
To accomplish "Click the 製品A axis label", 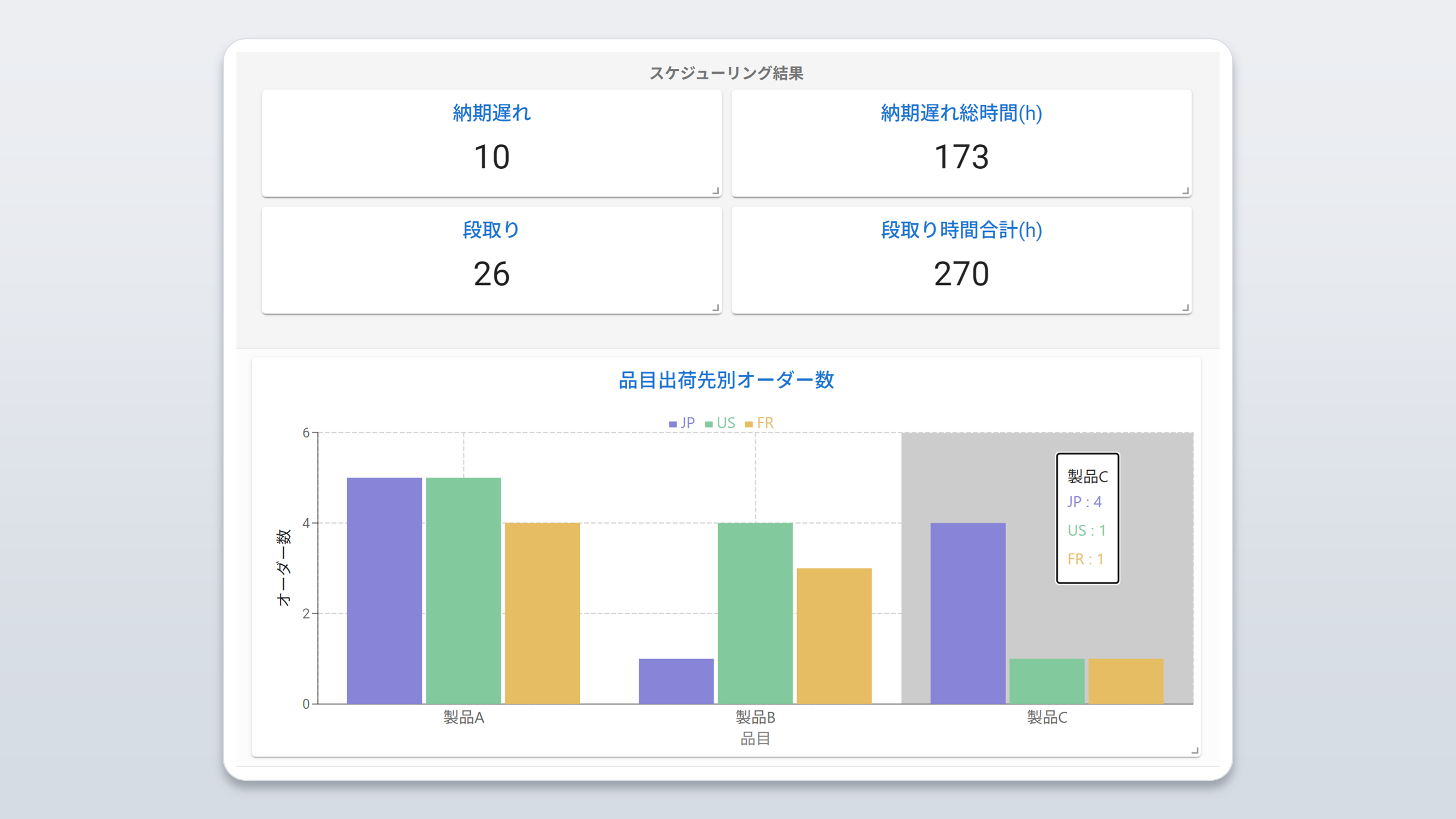I will (463, 717).
